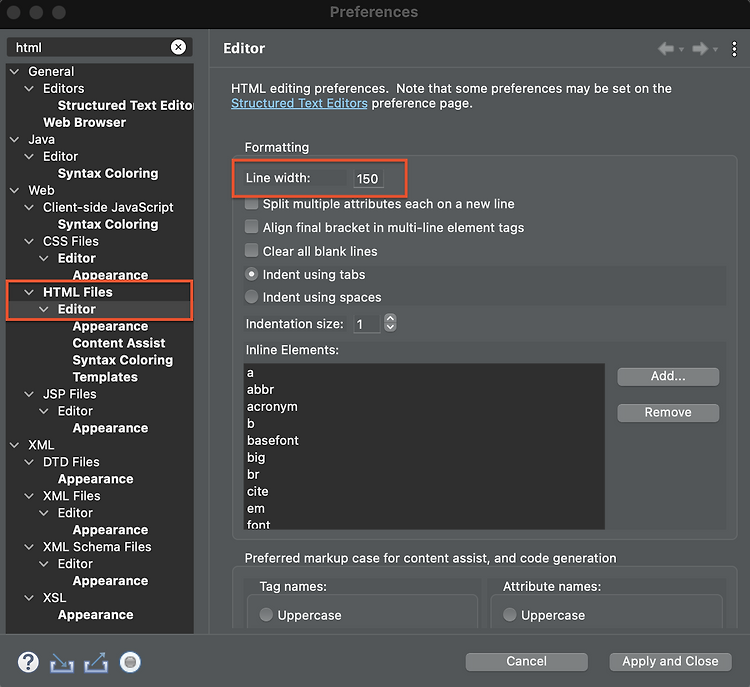This screenshot has height=687, width=750.
Task: Select DTD Files tree item
Action: [x=71, y=462]
